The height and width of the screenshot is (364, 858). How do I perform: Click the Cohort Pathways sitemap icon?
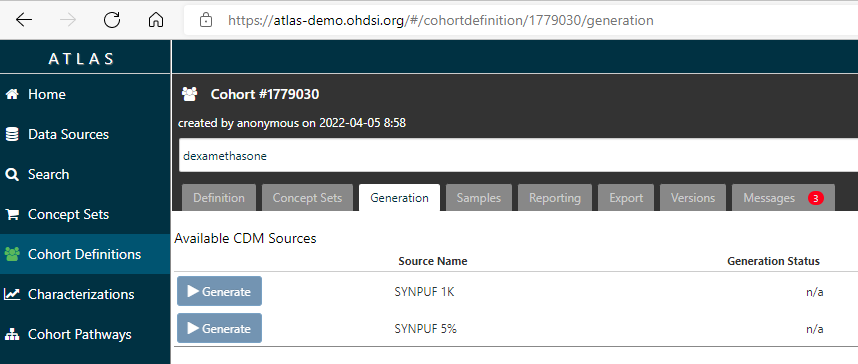[x=12, y=334]
